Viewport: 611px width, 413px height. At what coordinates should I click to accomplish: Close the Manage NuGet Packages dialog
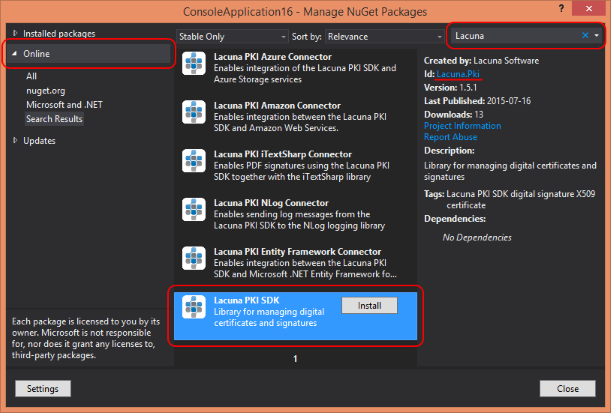point(567,388)
